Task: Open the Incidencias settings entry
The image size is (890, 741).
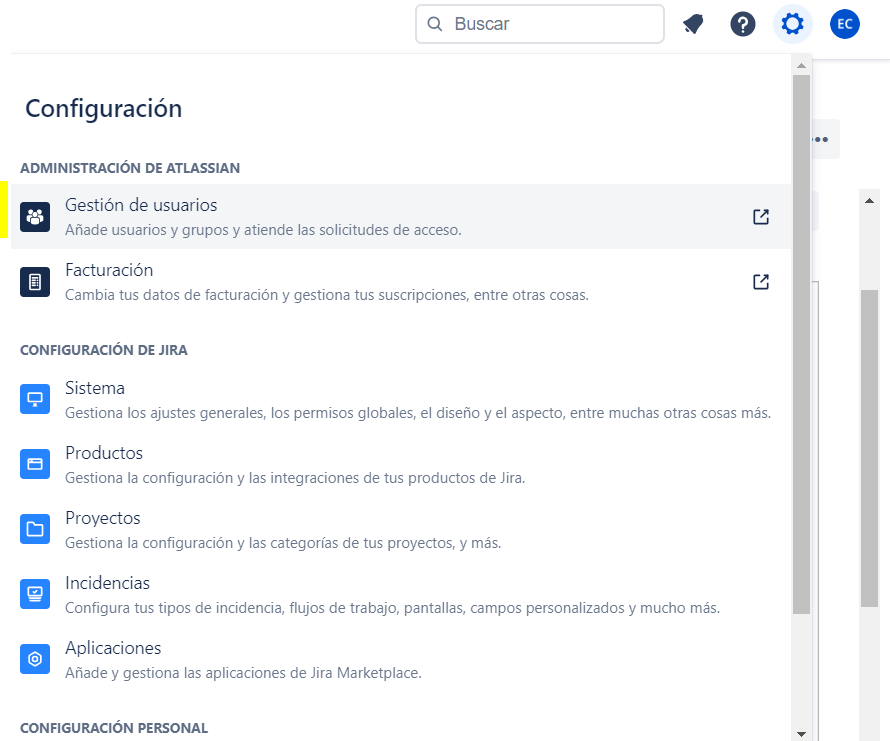Action: 401,595
